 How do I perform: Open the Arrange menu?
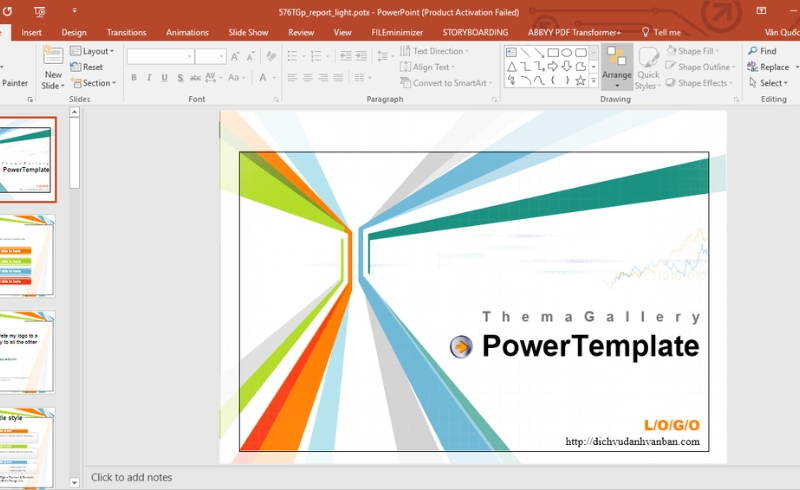click(x=617, y=66)
